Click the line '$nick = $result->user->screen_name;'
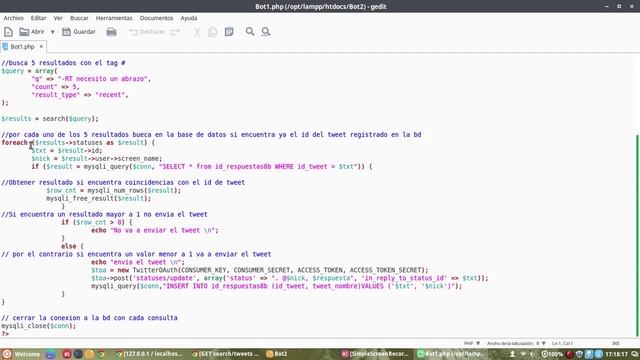 (x=97, y=158)
